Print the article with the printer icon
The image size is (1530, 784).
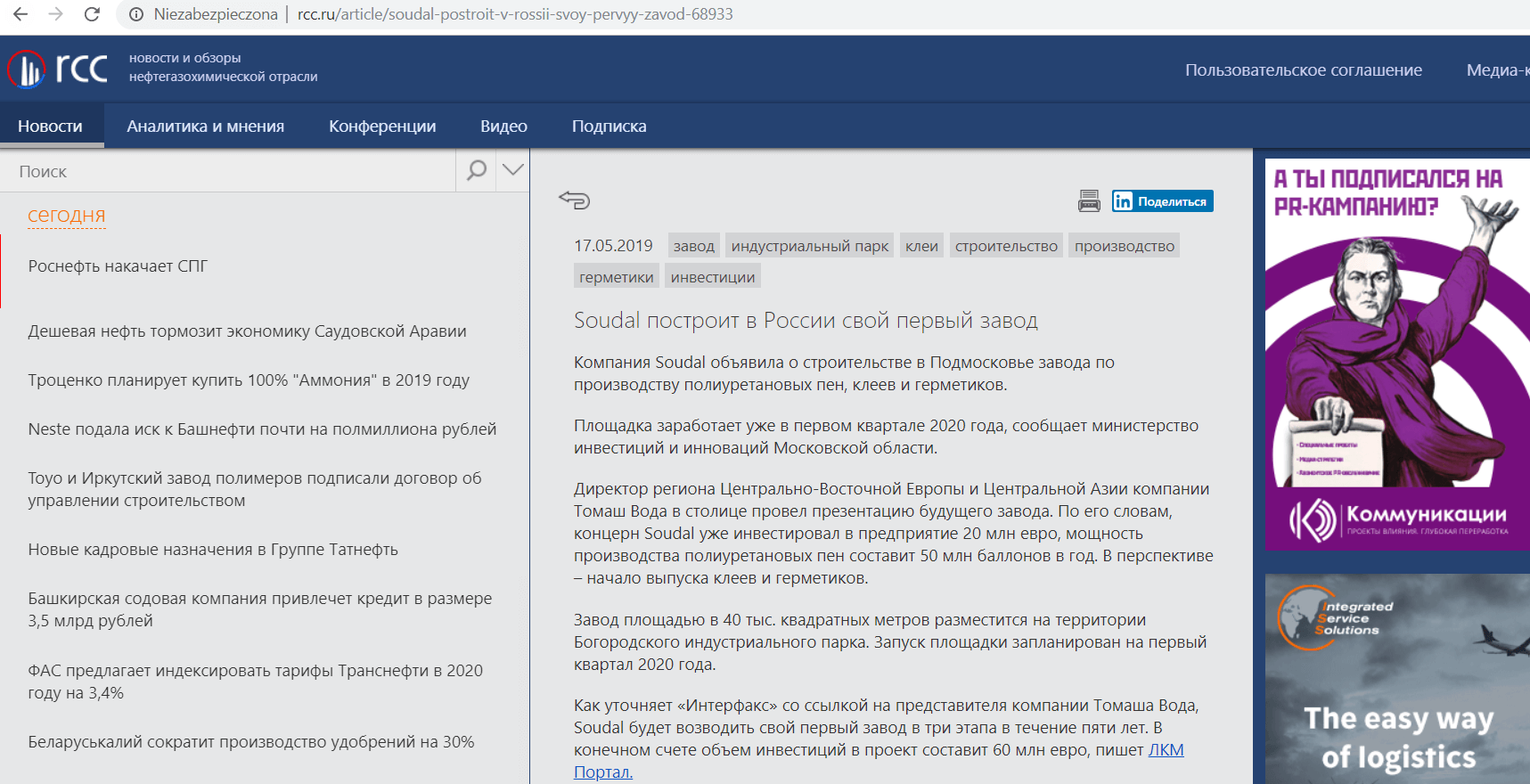click(x=1089, y=201)
